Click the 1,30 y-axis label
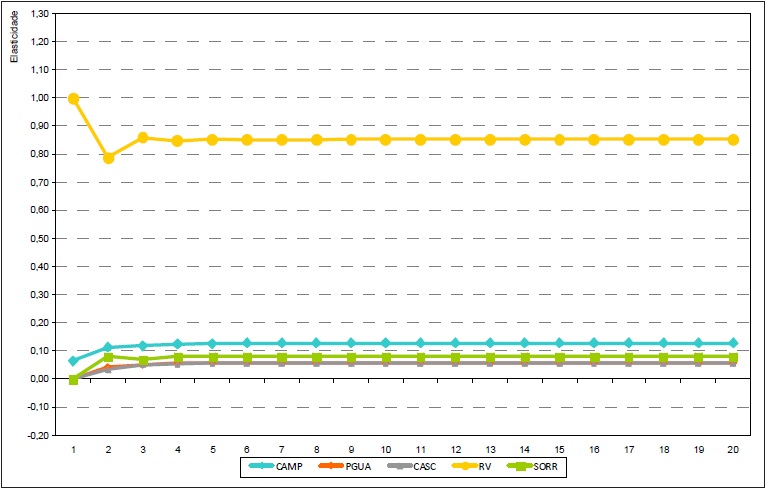 point(40,14)
